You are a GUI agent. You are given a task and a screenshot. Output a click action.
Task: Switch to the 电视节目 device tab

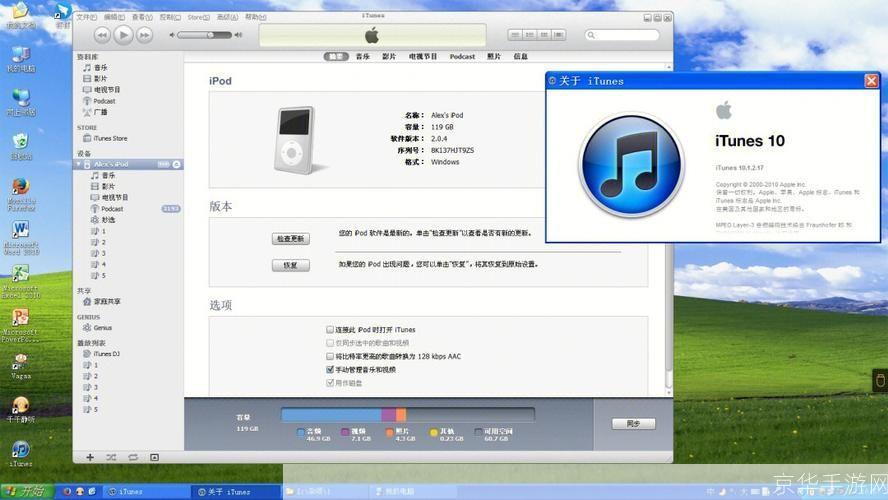point(423,56)
